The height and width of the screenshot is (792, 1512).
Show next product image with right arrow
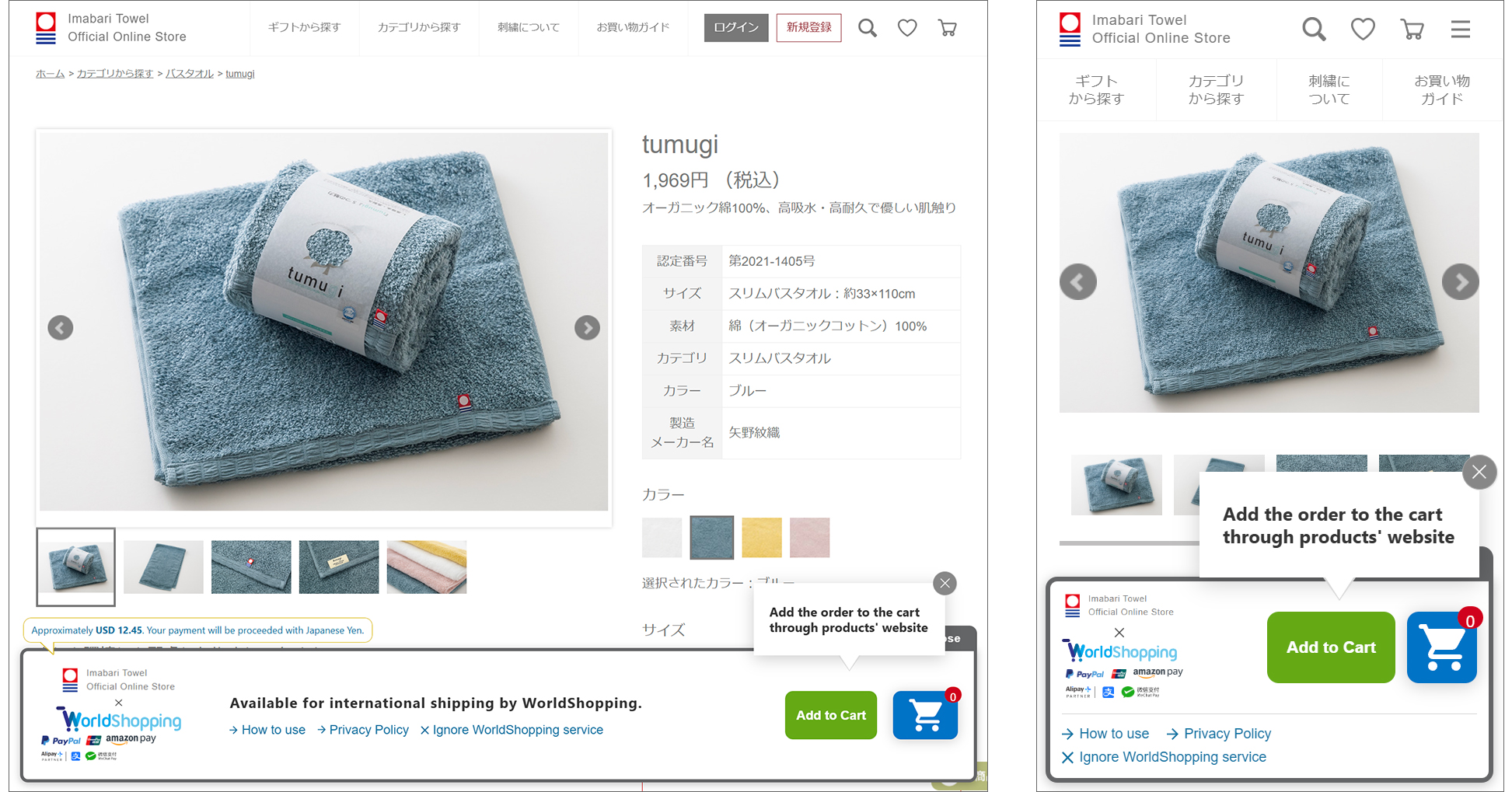coord(588,327)
